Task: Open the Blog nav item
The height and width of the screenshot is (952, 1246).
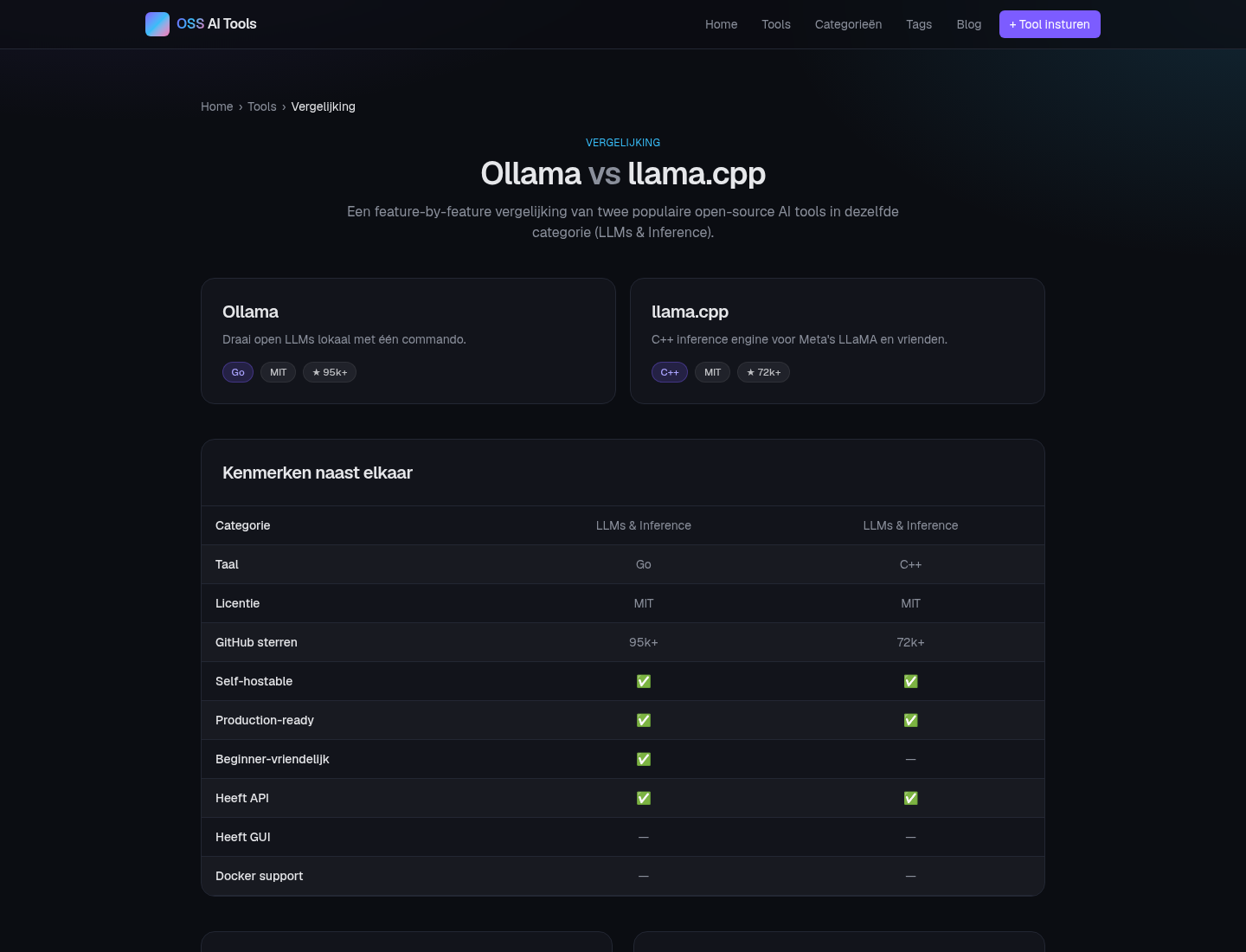Action: [969, 24]
